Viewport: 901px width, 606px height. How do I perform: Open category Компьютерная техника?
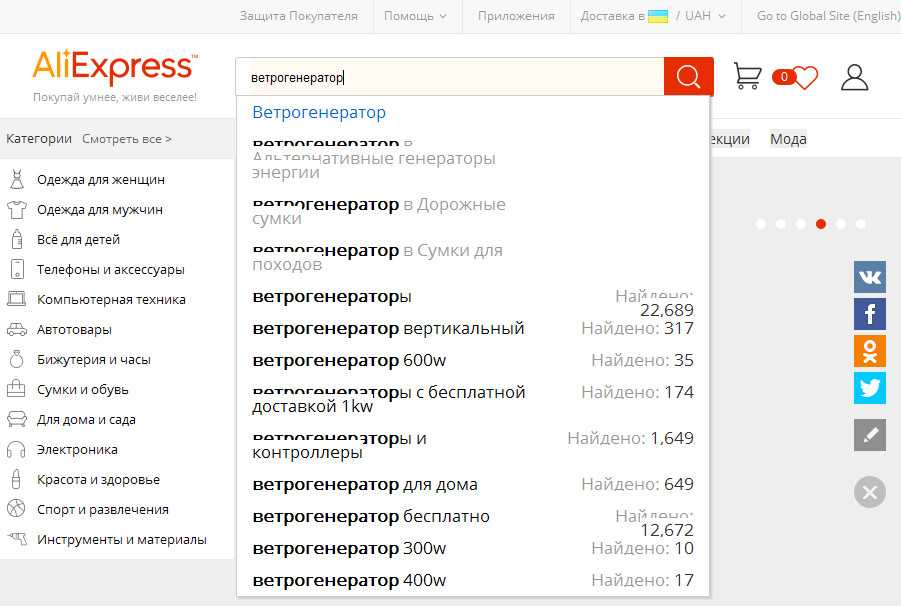click(111, 299)
